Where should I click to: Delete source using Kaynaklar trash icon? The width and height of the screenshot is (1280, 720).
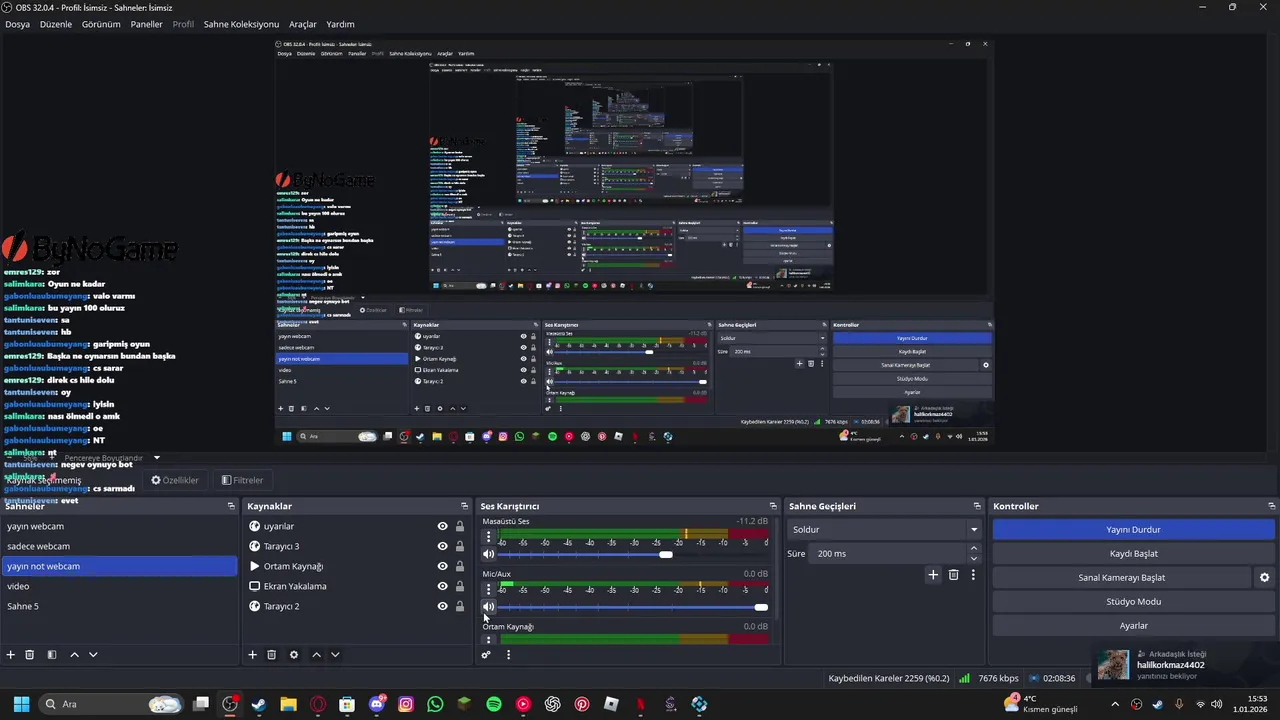click(272, 654)
